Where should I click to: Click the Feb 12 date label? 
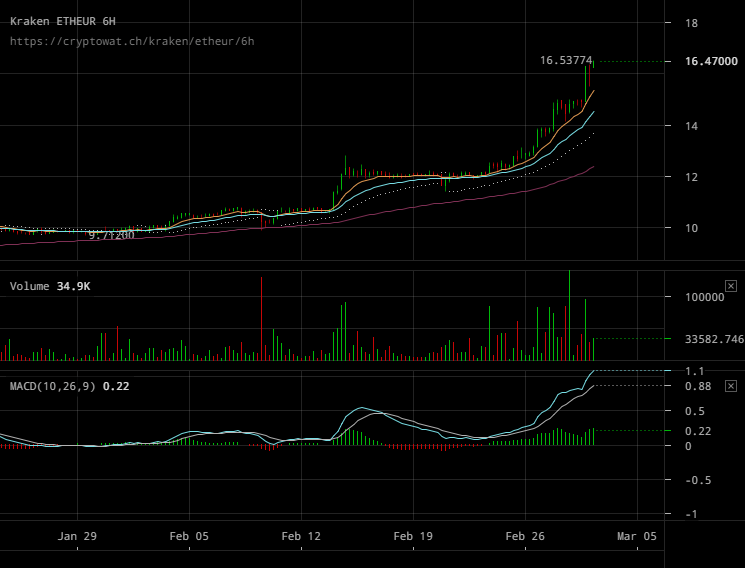click(301, 536)
